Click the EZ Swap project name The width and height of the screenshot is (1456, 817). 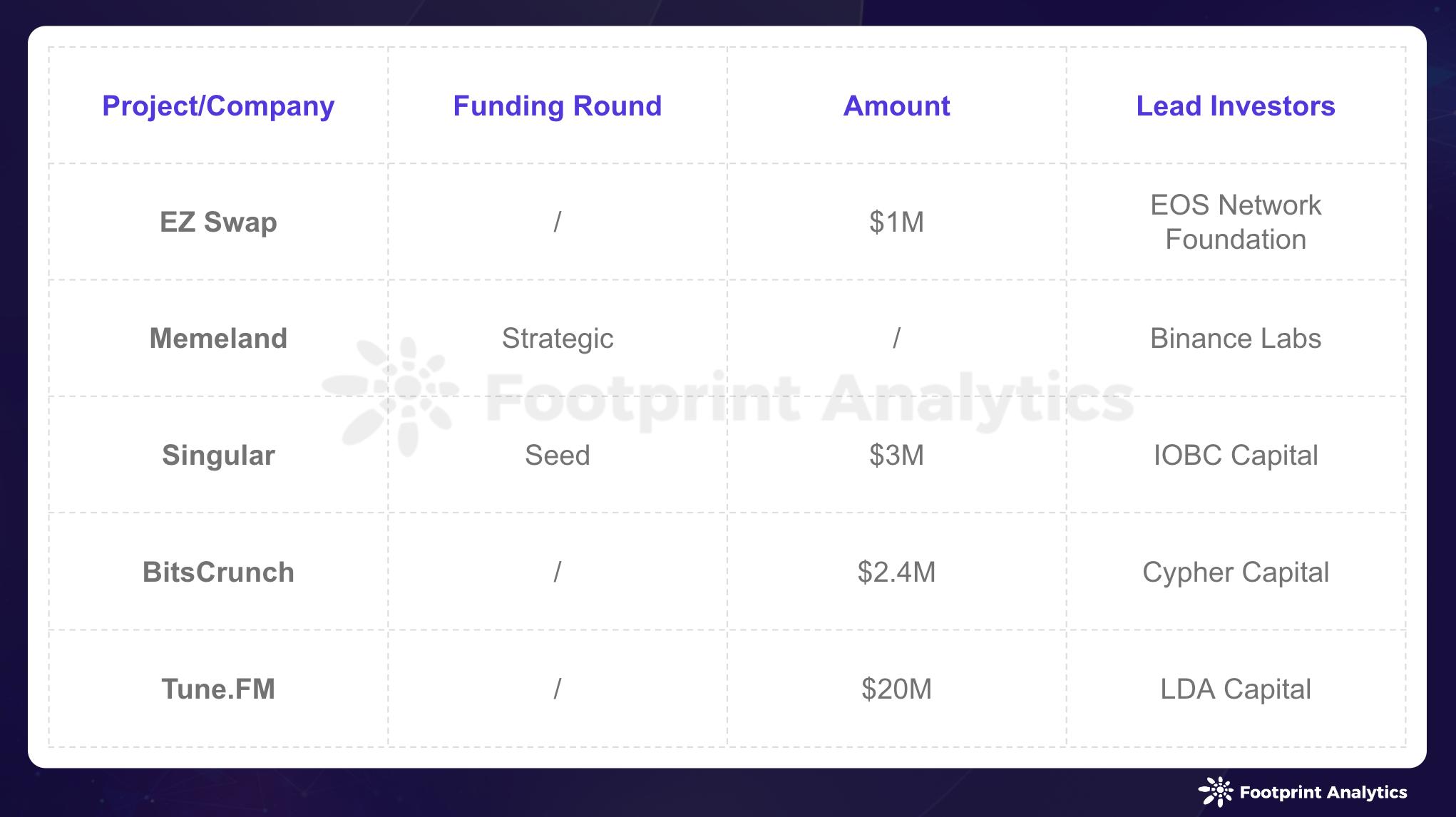[x=218, y=222]
